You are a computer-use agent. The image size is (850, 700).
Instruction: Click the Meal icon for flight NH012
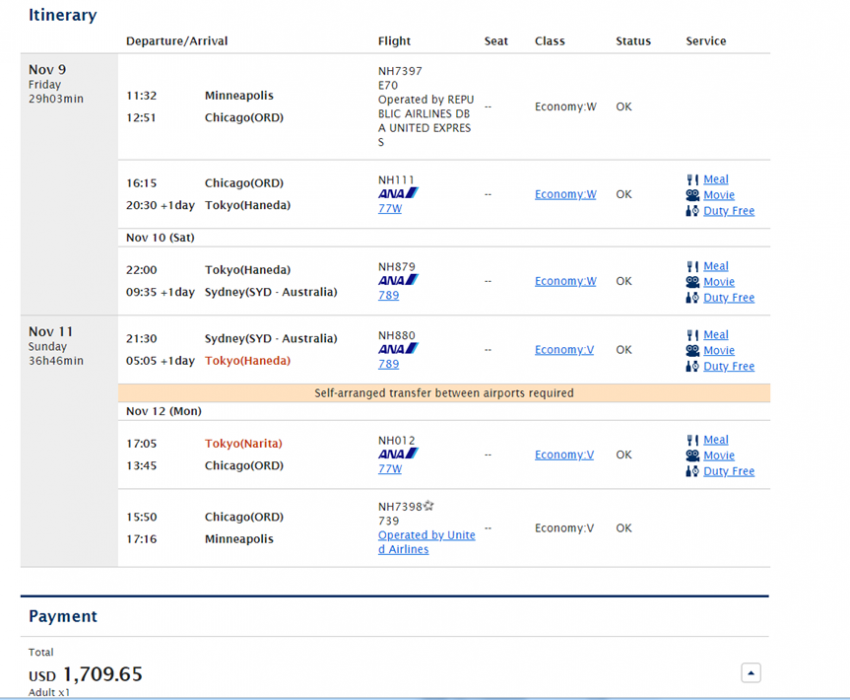[x=692, y=440]
